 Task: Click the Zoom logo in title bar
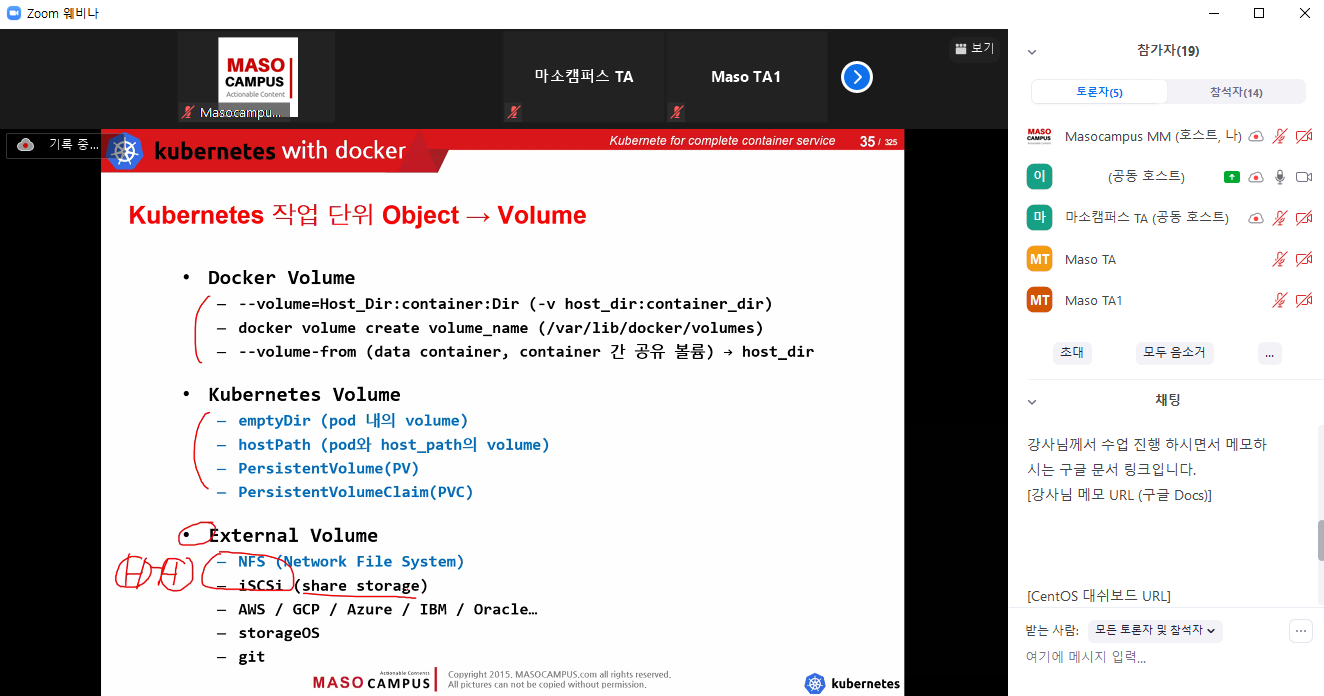pyautogui.click(x=14, y=14)
